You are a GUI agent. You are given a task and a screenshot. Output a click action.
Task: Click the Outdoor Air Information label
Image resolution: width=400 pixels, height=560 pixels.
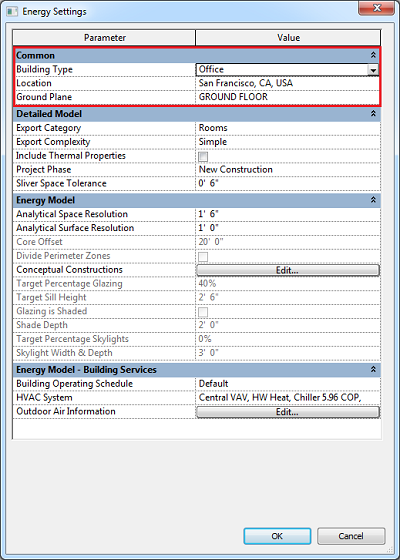click(x=66, y=411)
